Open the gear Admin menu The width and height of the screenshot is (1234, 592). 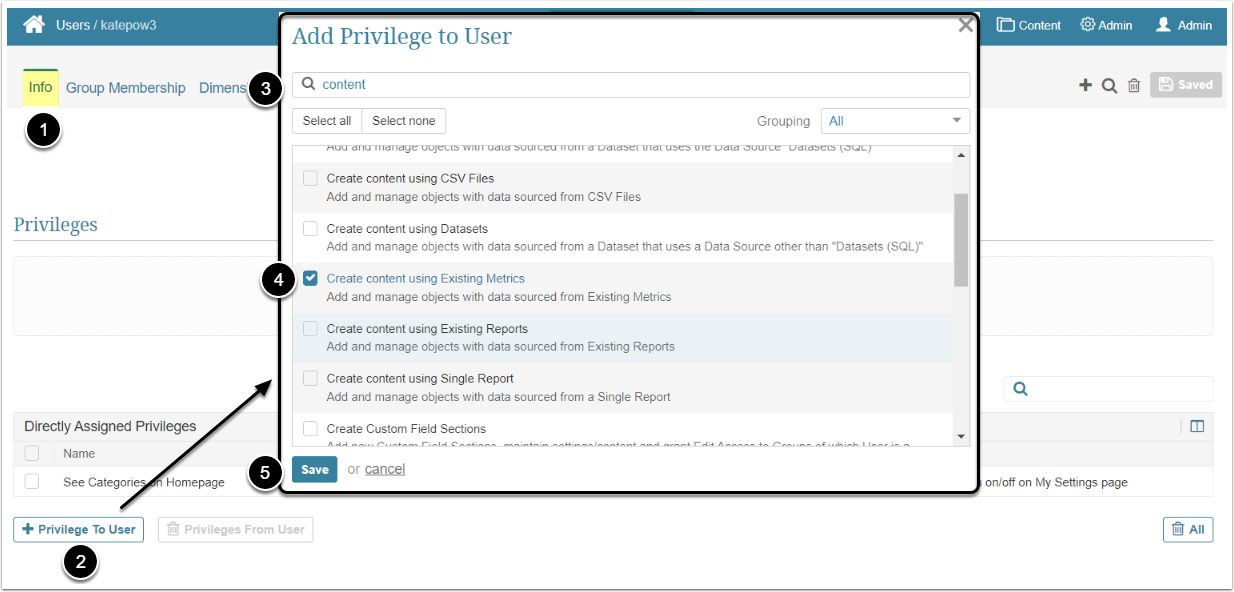click(1106, 25)
